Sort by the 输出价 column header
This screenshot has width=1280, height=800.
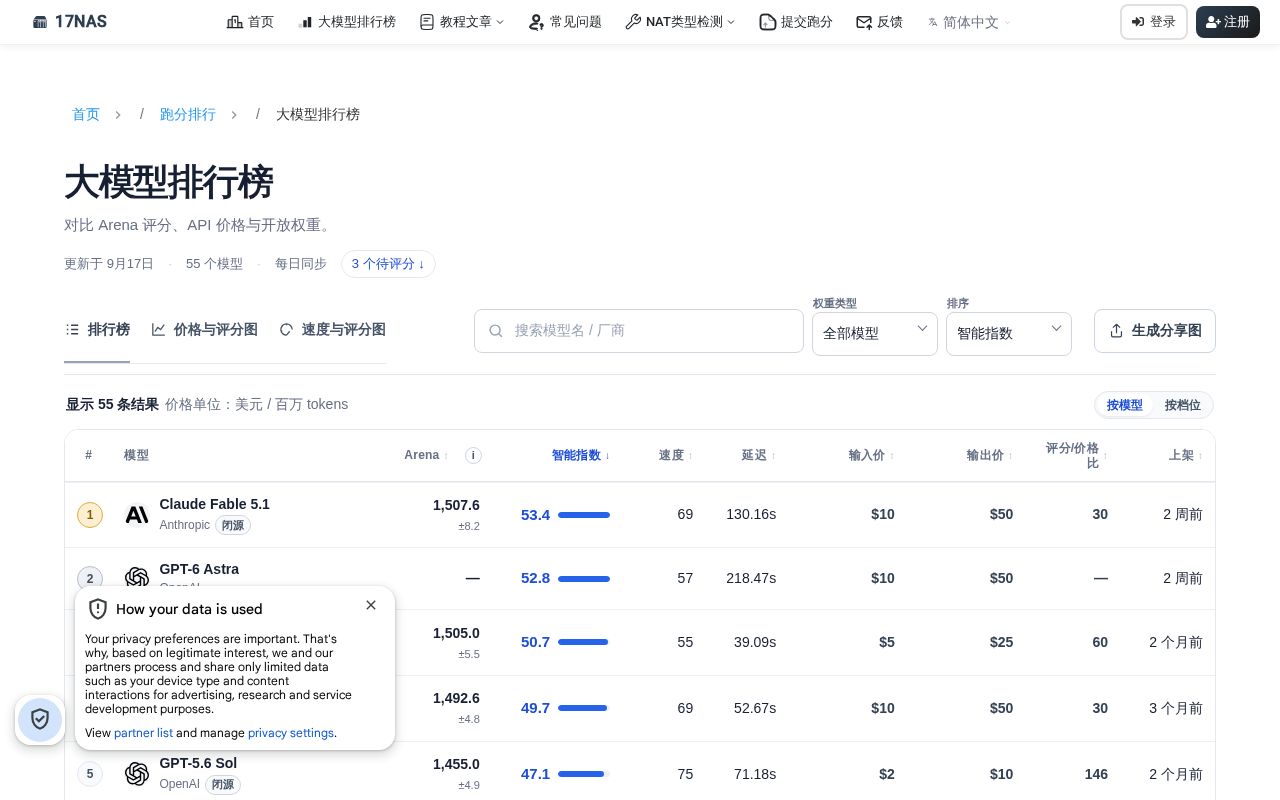(x=990, y=455)
